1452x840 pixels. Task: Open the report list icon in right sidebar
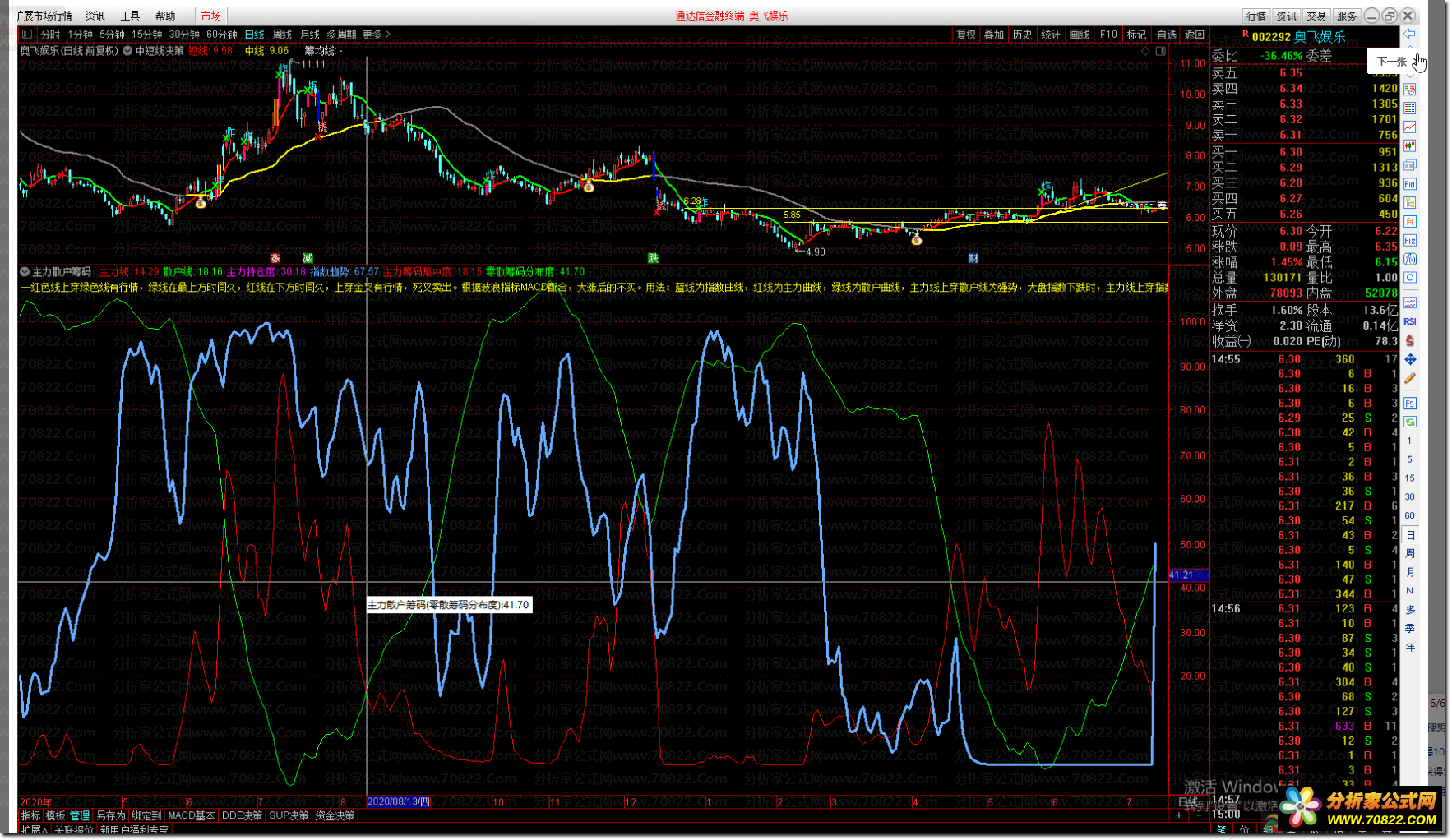1410,89
